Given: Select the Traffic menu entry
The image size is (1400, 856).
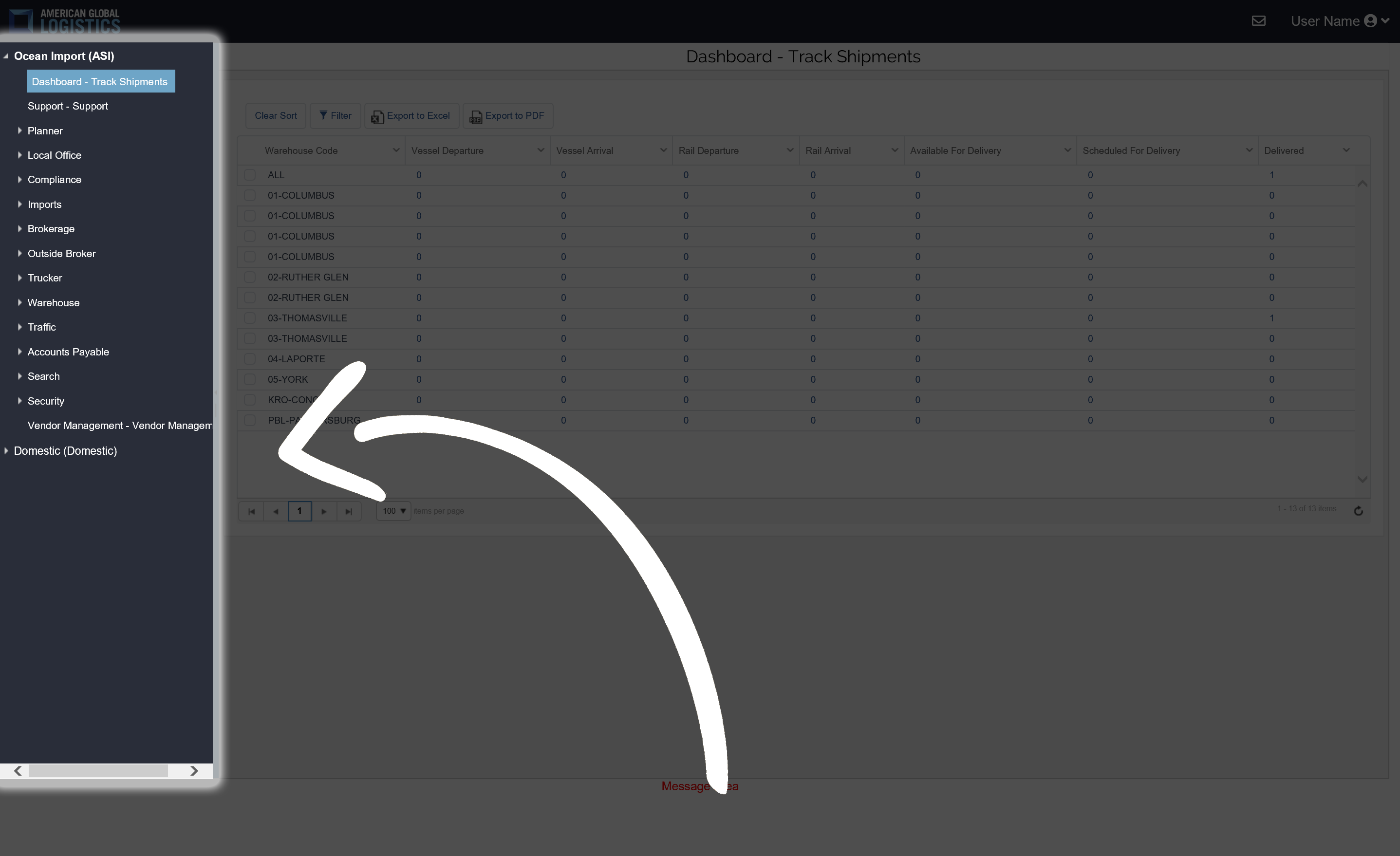Looking at the screenshot, I should click(41, 327).
